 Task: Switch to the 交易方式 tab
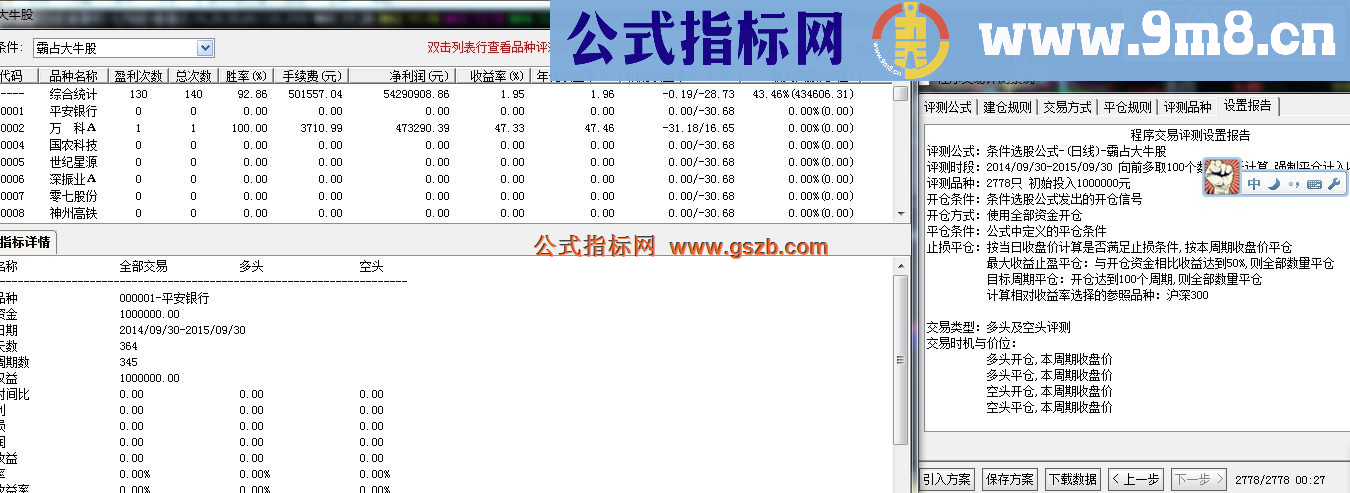pos(1067,107)
